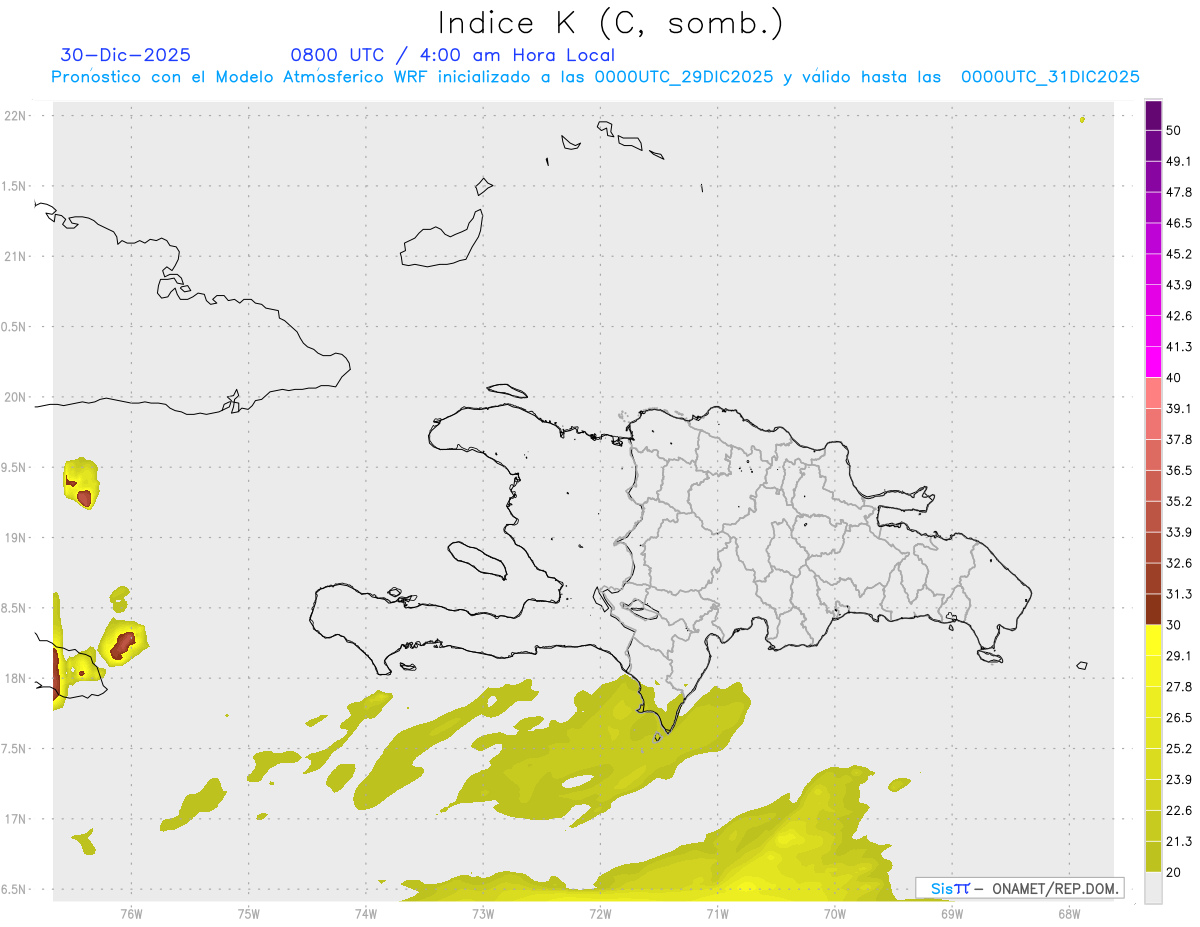
Task: Click the latitude label "19N"
Action: click(x=16, y=537)
